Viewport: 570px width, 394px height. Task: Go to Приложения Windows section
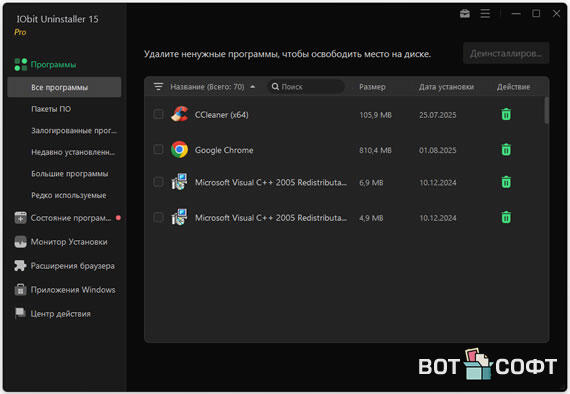(x=73, y=290)
